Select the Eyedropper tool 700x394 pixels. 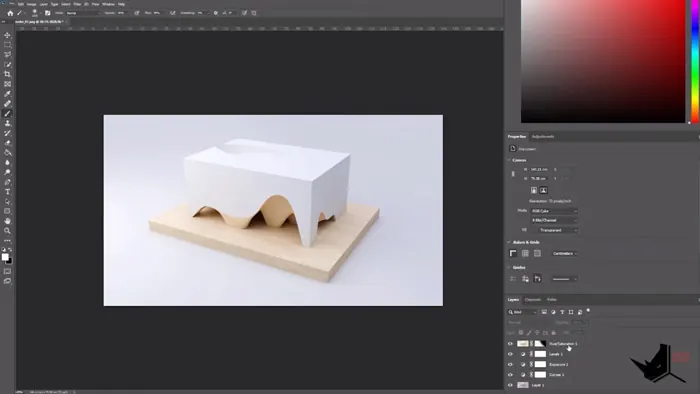coord(7,94)
